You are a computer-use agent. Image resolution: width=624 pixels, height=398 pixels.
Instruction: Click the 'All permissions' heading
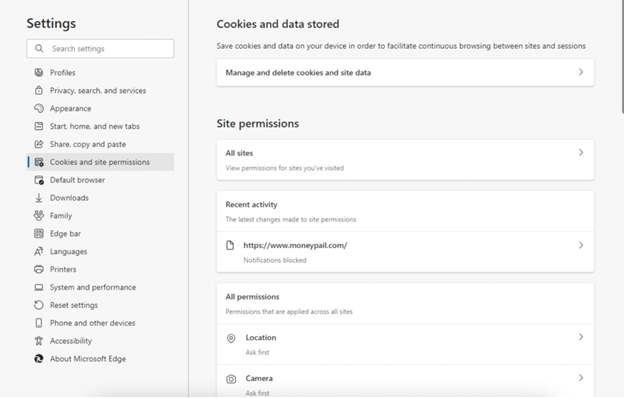pos(252,297)
